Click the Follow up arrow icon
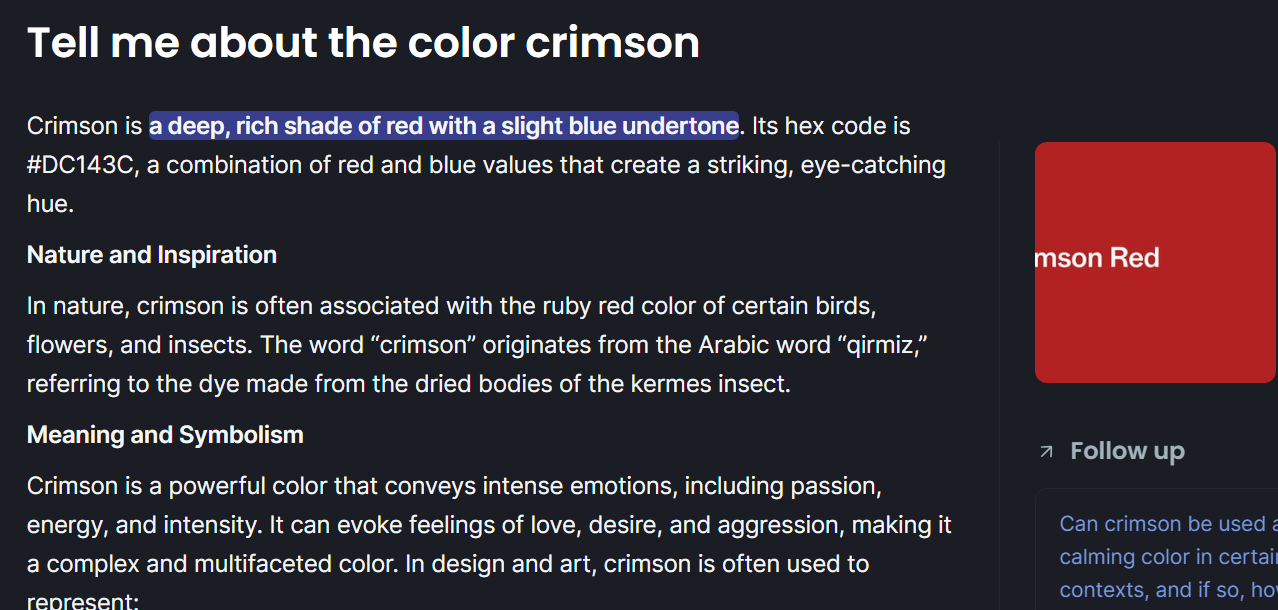This screenshot has height=610, width=1278. (1046, 452)
